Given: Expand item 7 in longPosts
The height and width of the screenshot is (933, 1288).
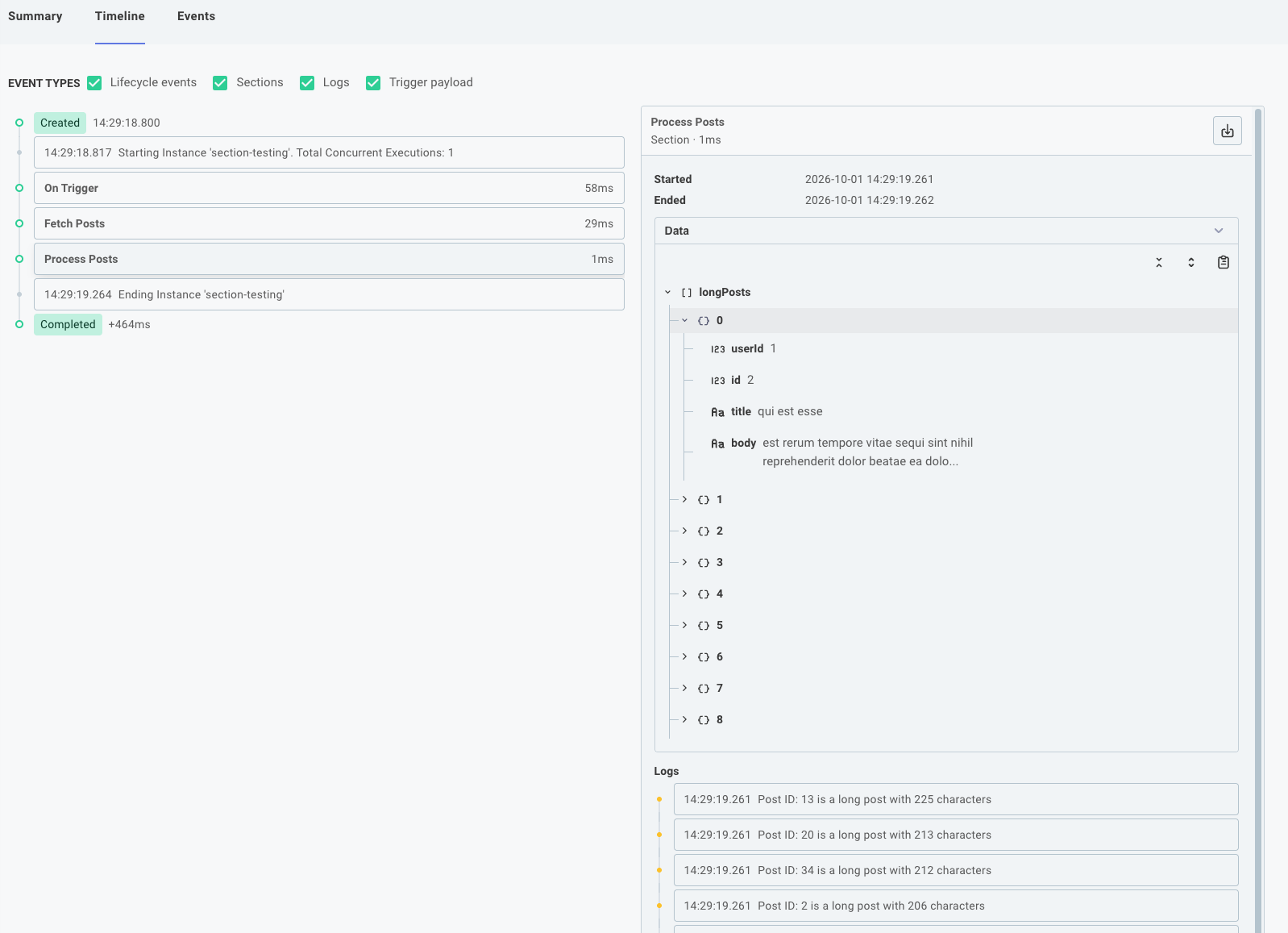Looking at the screenshot, I should tap(685, 689).
